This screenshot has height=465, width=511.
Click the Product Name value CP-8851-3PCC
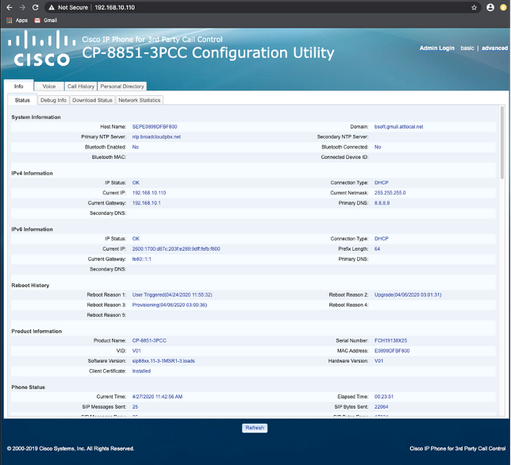tap(149, 340)
